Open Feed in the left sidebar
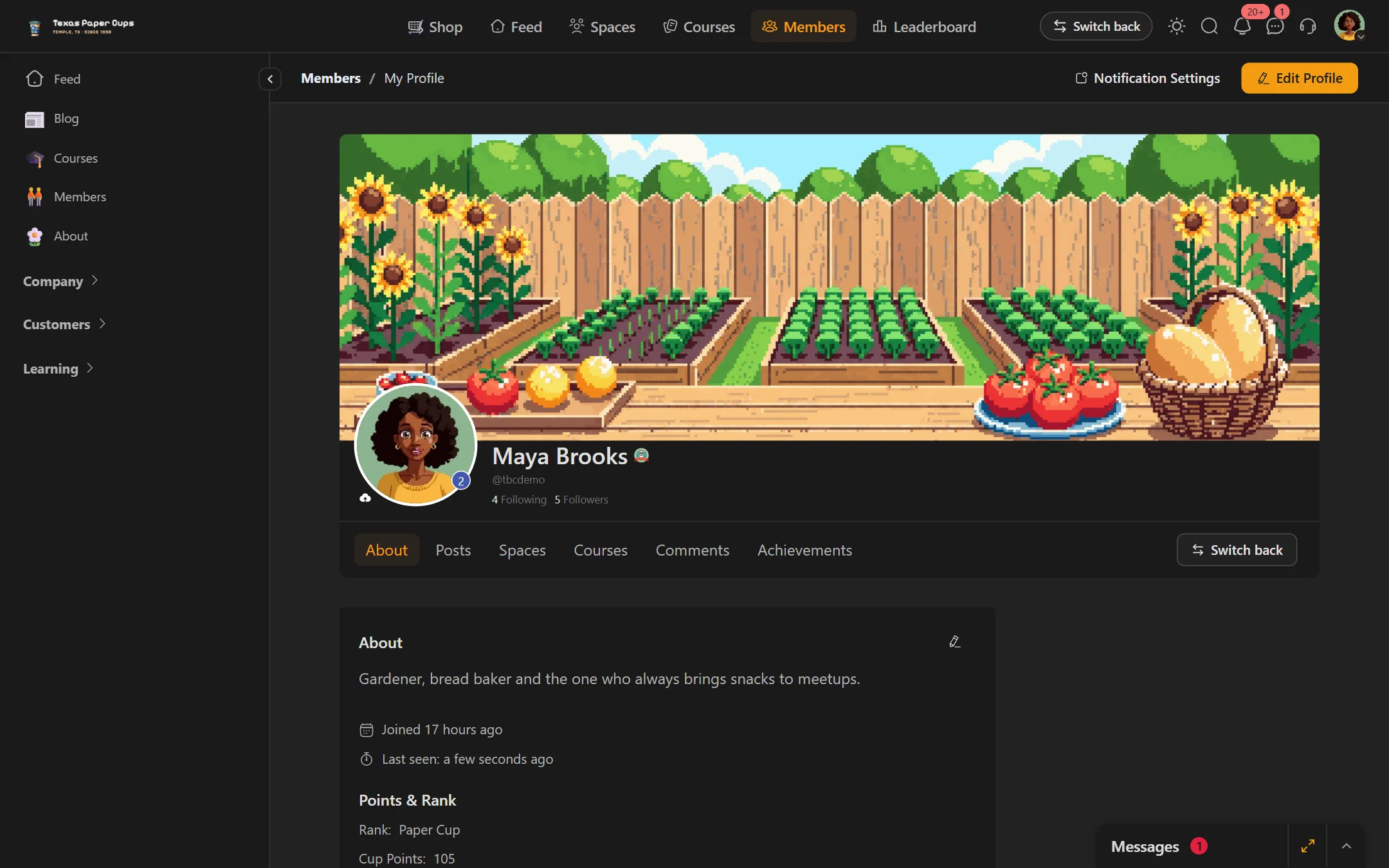The height and width of the screenshot is (868, 1389). tap(54, 79)
